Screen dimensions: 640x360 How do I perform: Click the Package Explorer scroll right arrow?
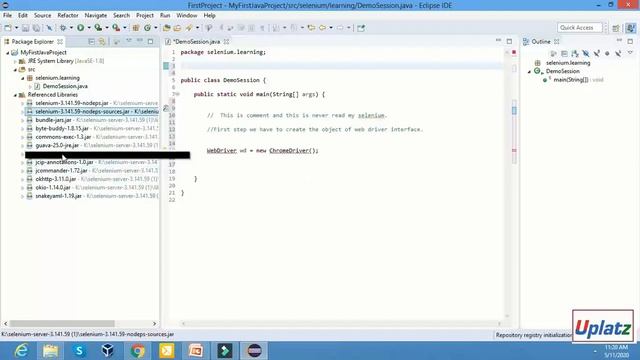point(154,323)
